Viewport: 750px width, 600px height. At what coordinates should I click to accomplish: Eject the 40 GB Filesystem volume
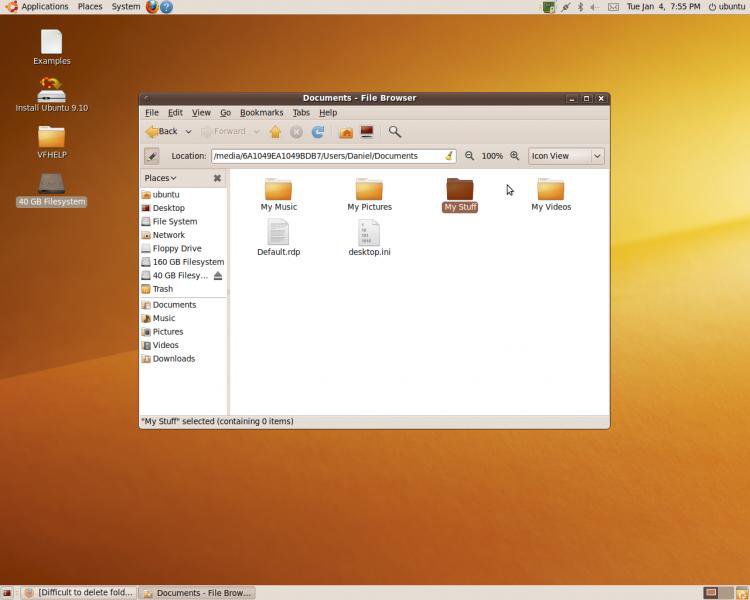coord(218,276)
